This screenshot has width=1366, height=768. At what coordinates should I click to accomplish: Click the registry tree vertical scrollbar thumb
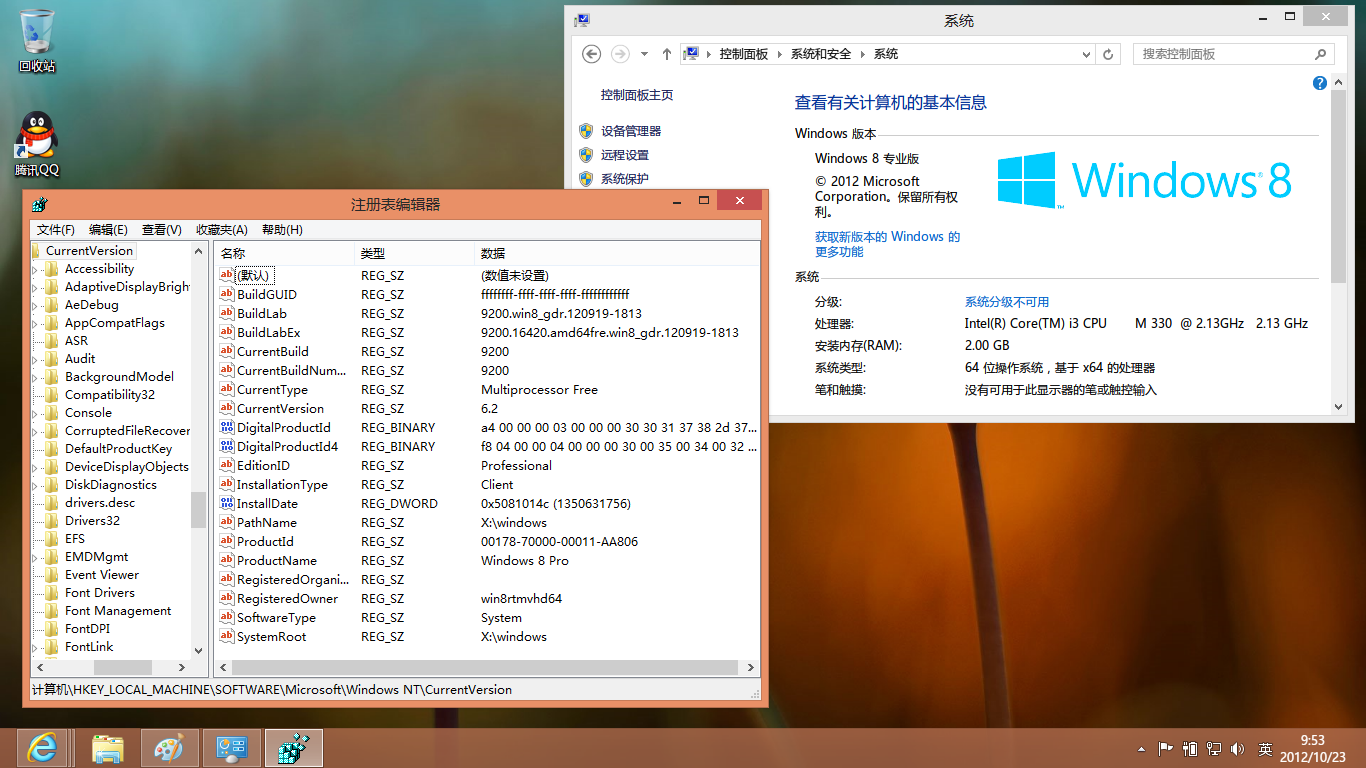[198, 511]
